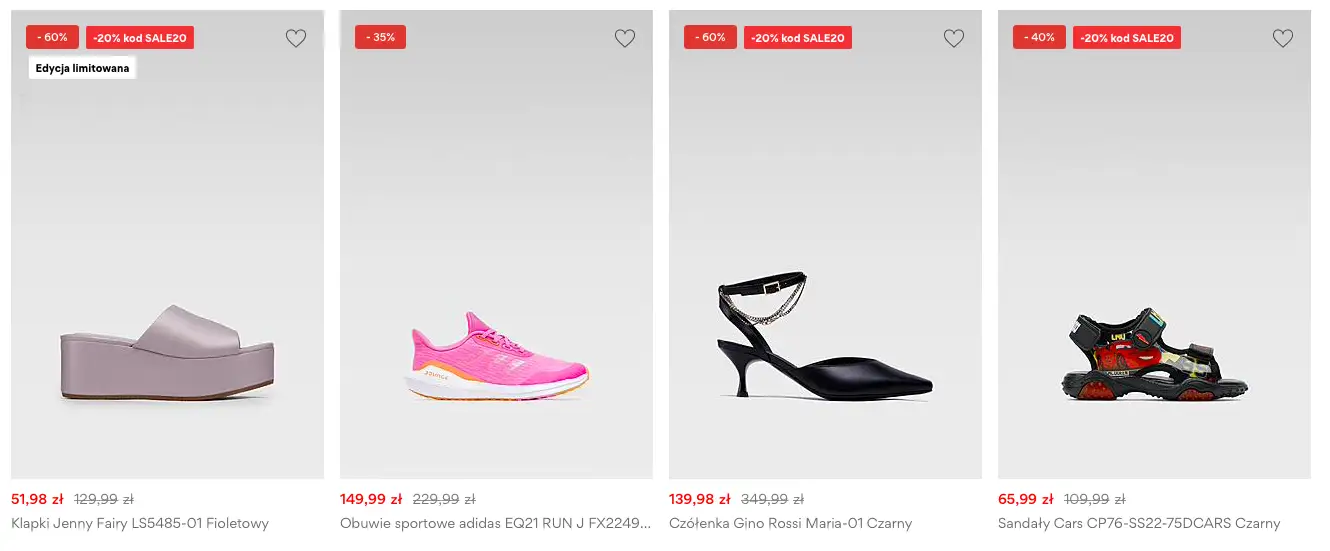
Task: Click the 139,98 zł sale price
Action: tap(699, 499)
